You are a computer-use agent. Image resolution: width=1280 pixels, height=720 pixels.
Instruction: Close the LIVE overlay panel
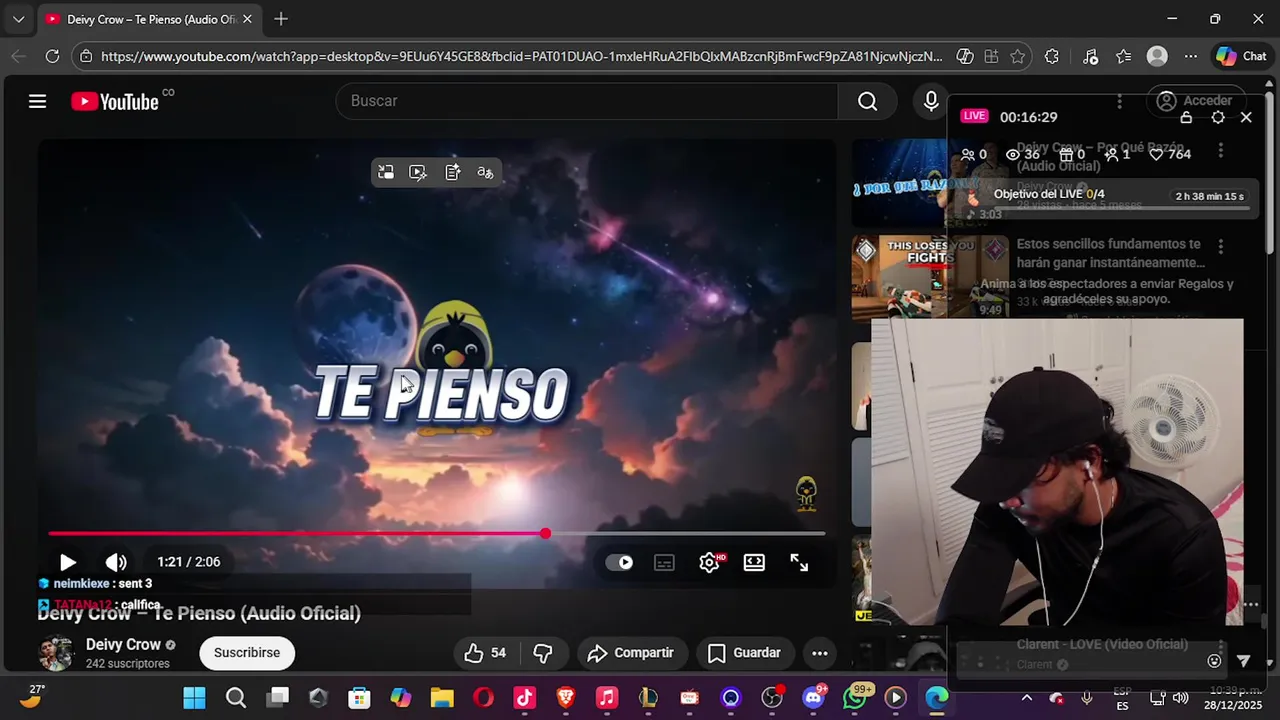click(x=1246, y=117)
